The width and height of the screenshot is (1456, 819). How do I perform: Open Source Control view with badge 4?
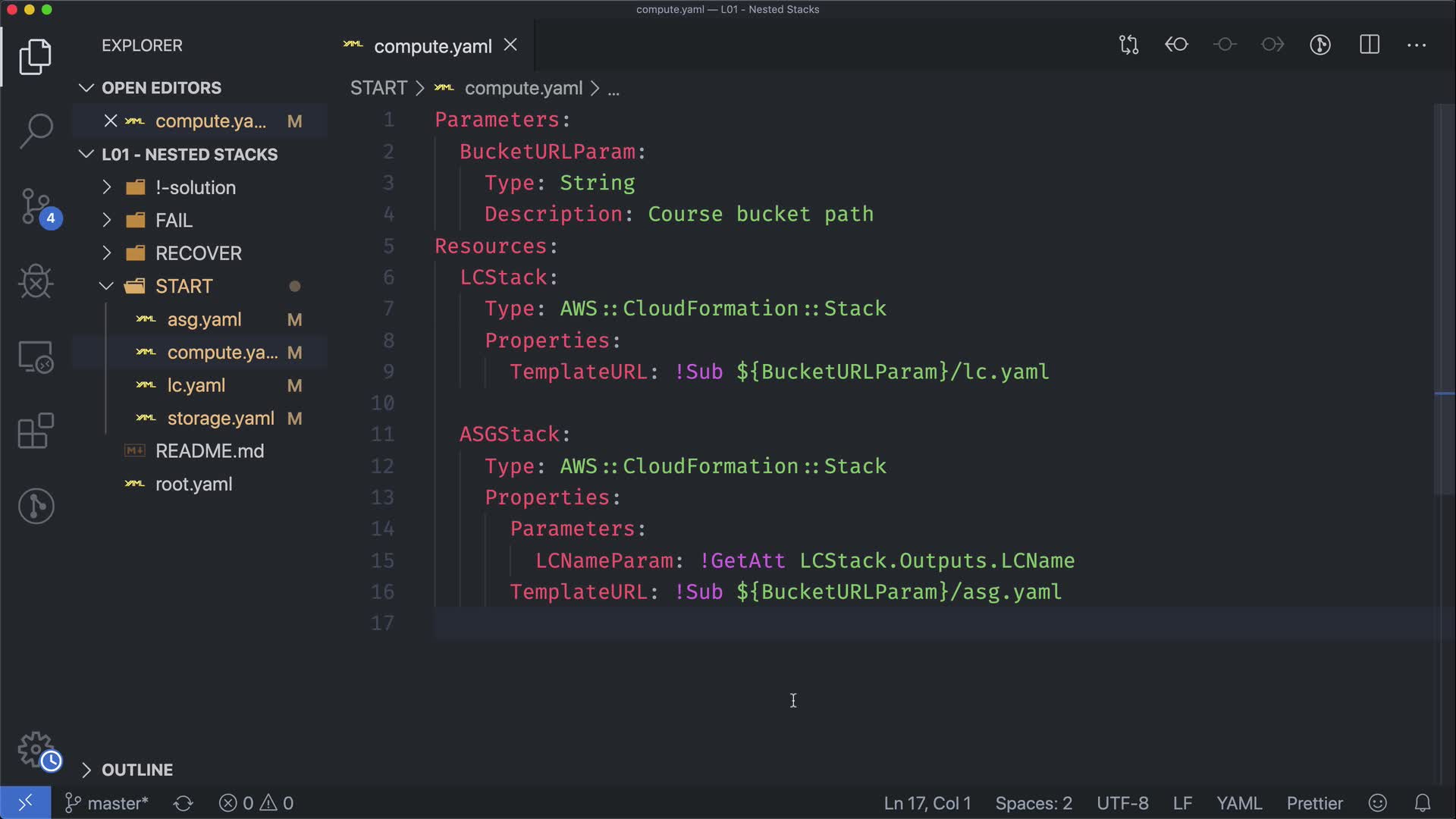point(36,206)
